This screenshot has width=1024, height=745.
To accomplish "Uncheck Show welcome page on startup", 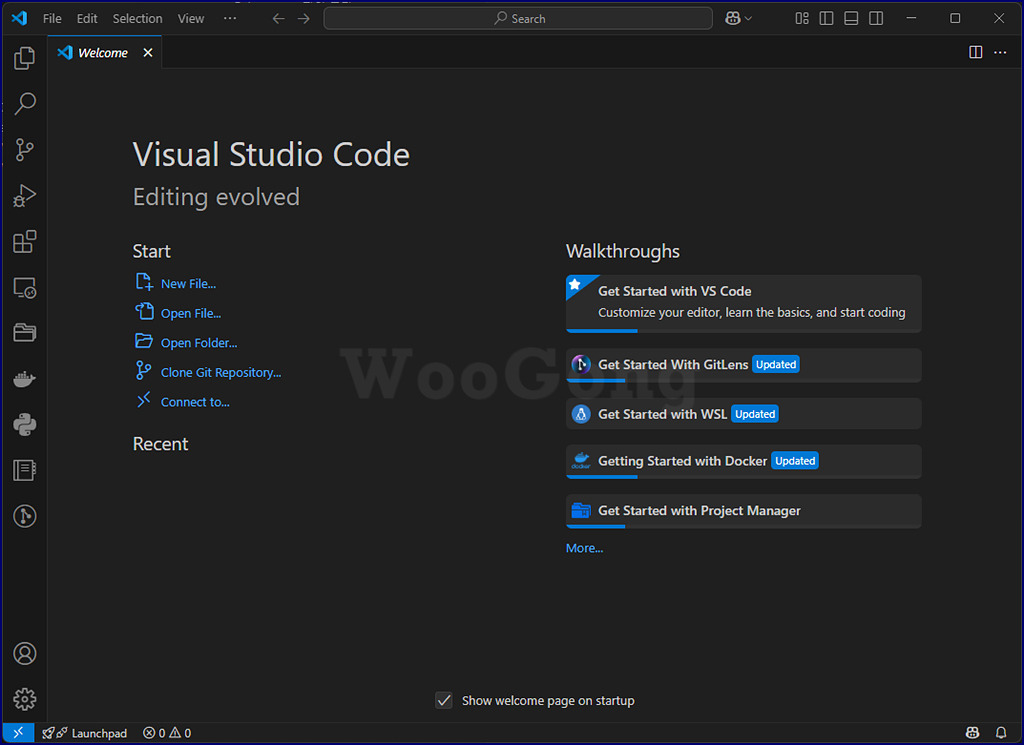I will [444, 701].
